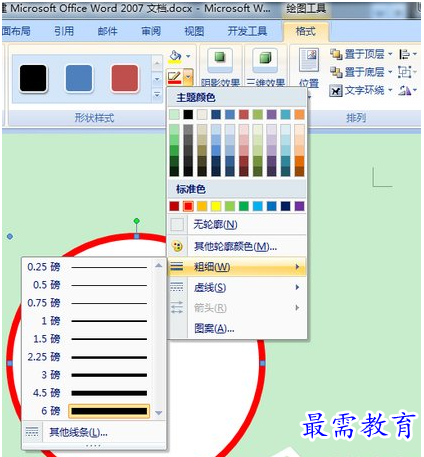Select 0.75 磅 line weight
The height and width of the screenshot is (457, 424).
[87, 303]
